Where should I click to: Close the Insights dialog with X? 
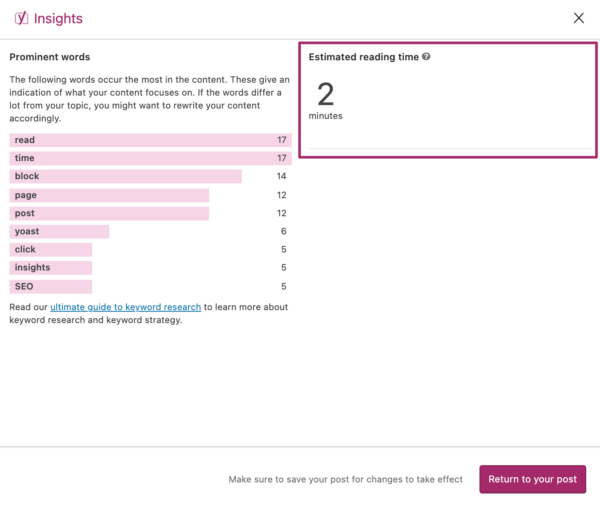(x=579, y=18)
